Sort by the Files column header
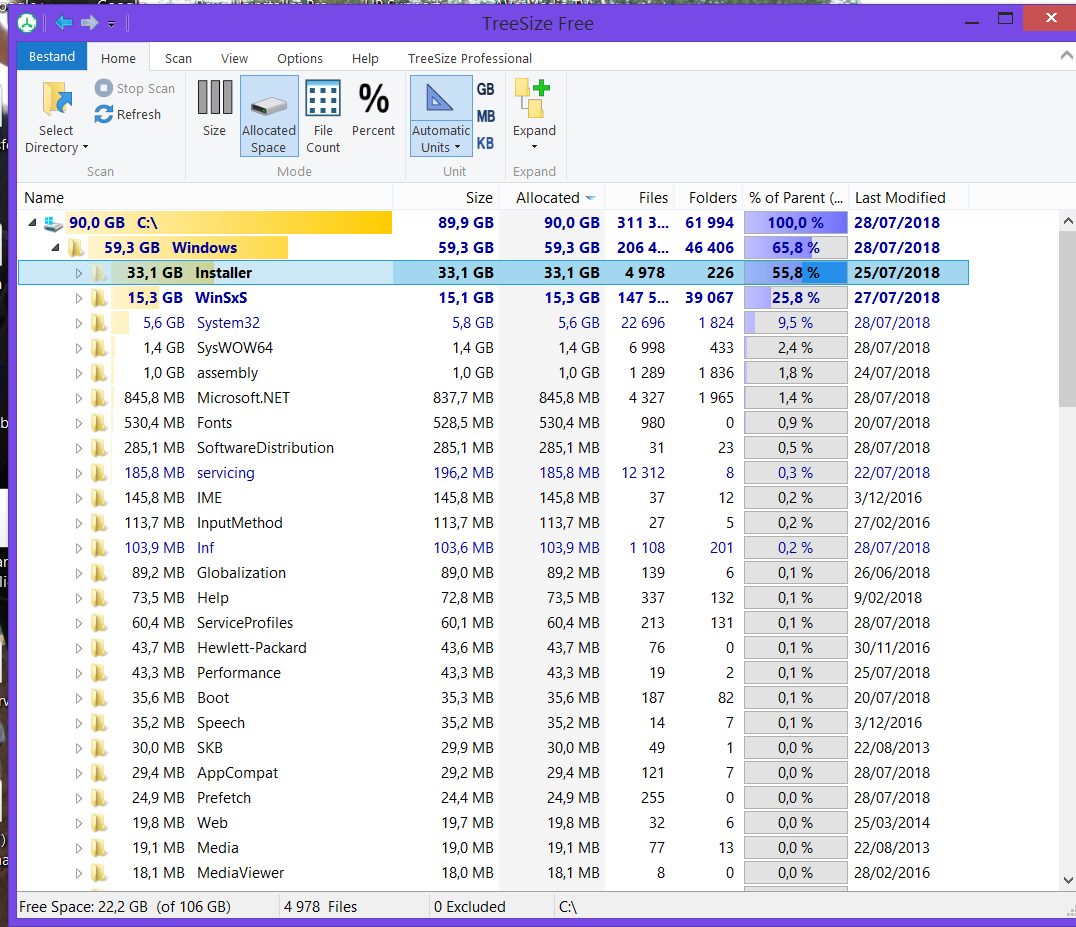Image resolution: width=1076 pixels, height=927 pixels. [640, 198]
